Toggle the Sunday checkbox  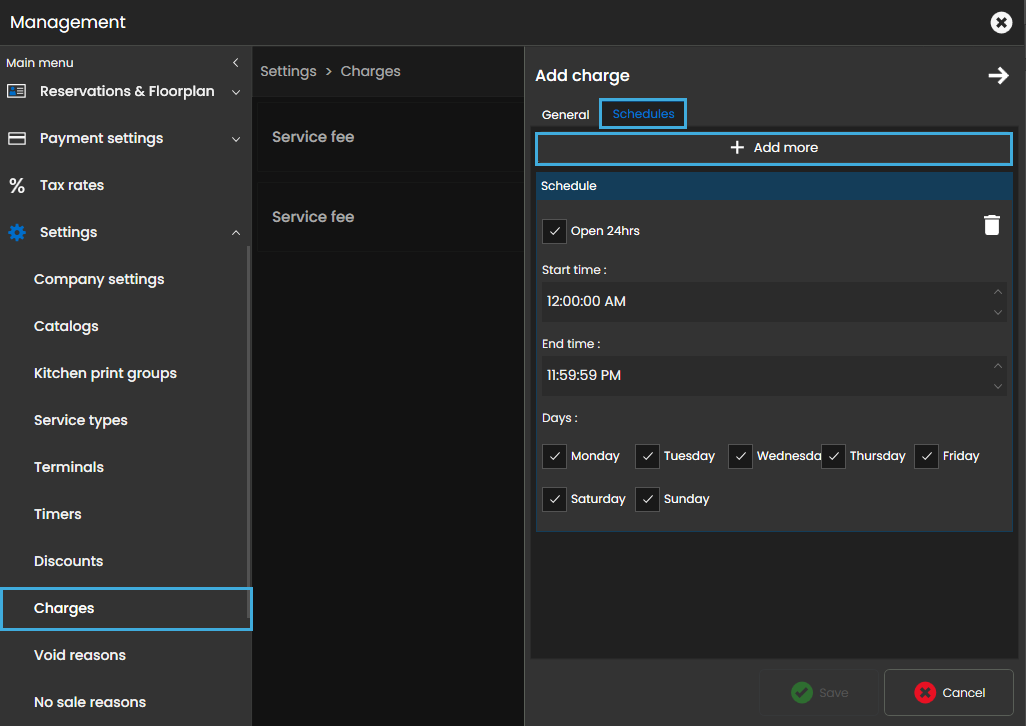pyautogui.click(x=647, y=499)
